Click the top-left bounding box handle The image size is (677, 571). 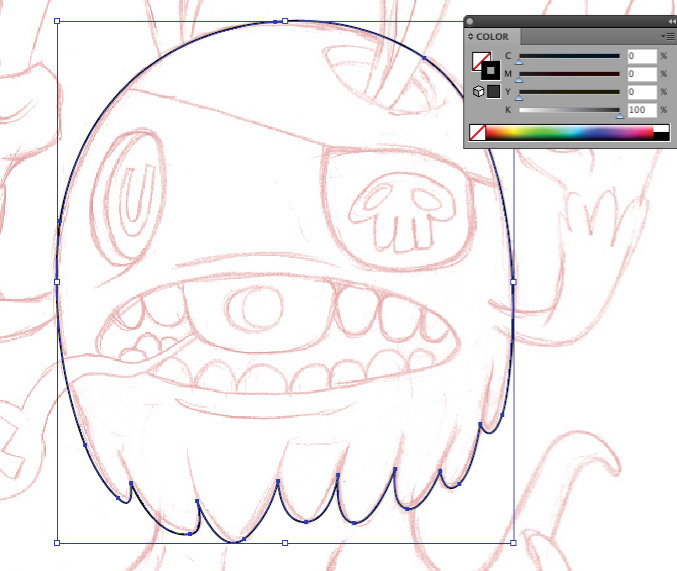[x=57, y=21]
